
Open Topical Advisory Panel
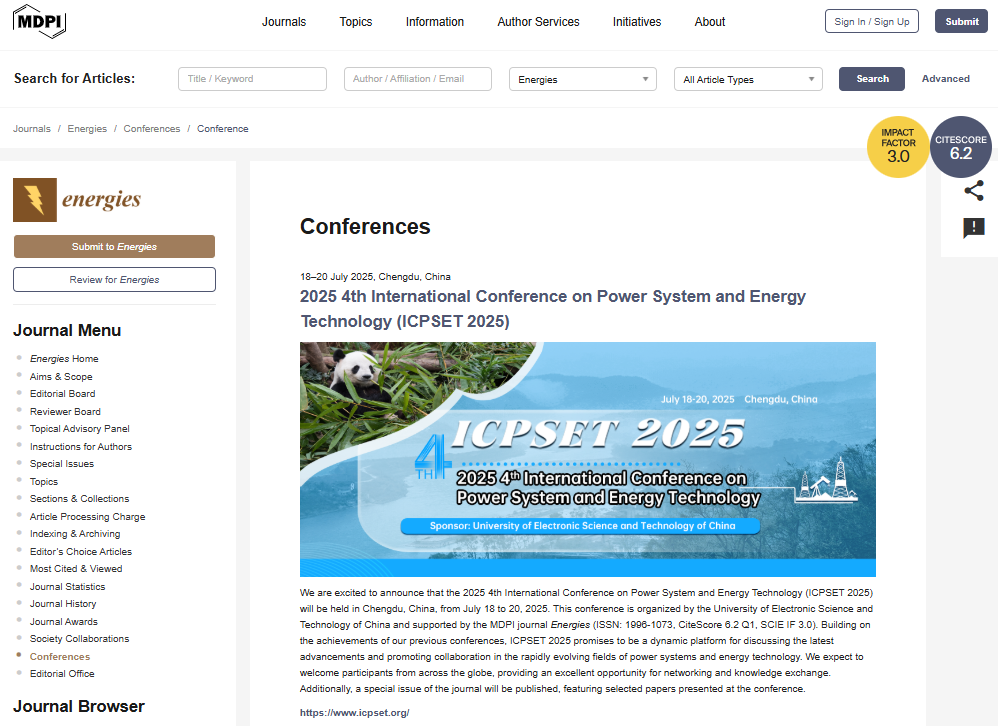coord(80,429)
